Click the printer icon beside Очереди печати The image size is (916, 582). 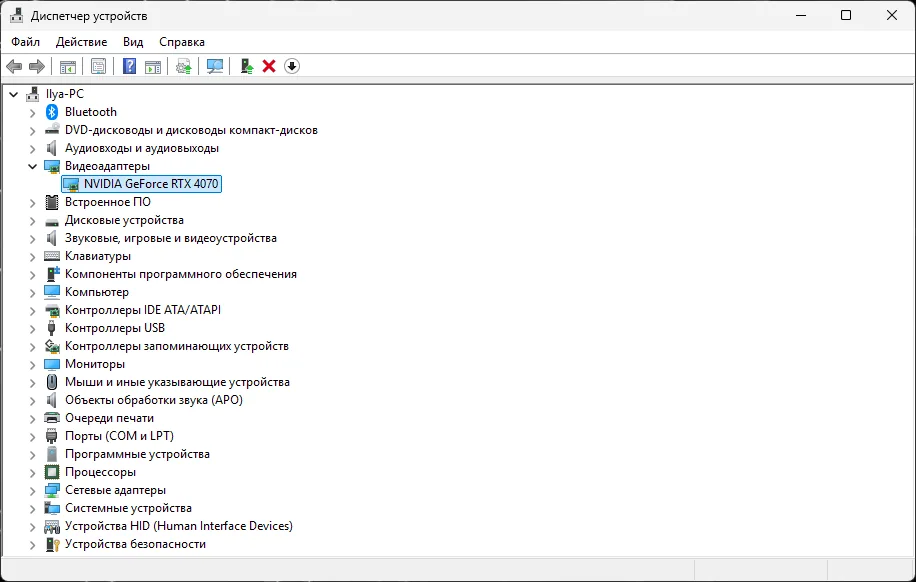[52, 418]
